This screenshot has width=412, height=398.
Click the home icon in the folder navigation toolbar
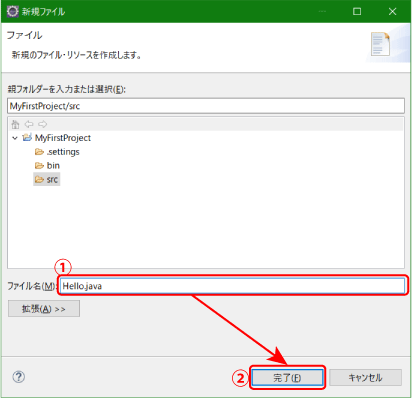click(x=15, y=124)
